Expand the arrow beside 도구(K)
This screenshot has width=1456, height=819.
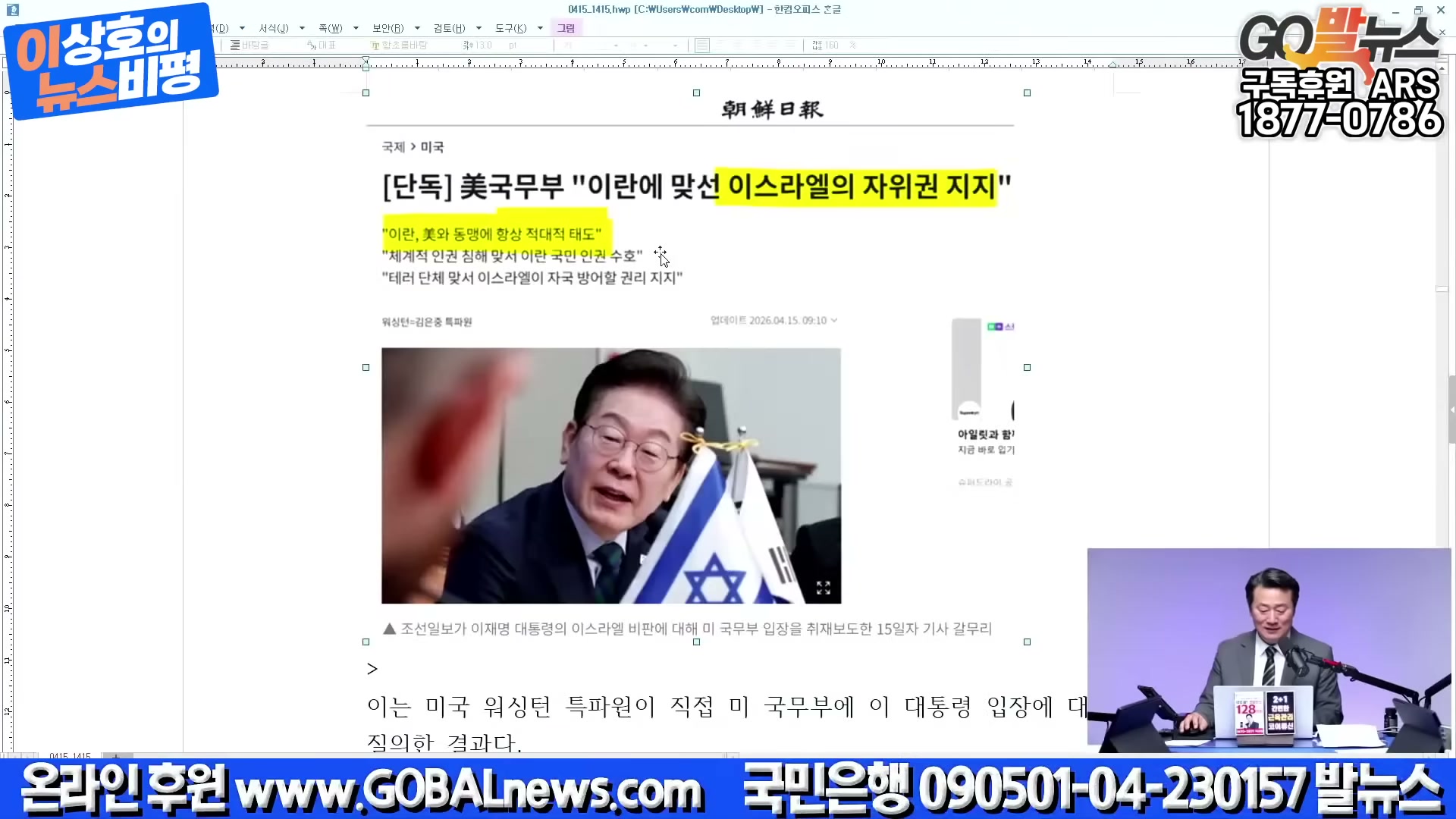pyautogui.click(x=540, y=28)
